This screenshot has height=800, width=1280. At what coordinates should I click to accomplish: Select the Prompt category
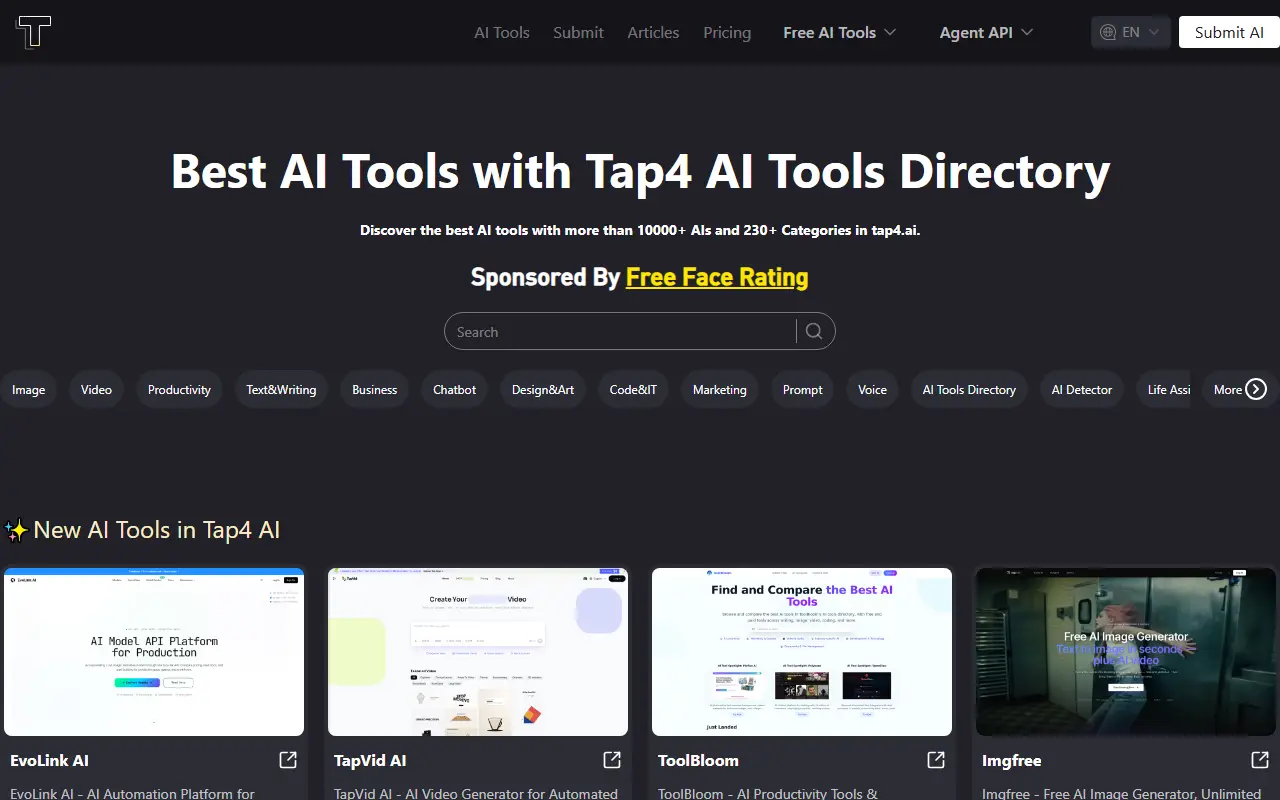pyautogui.click(x=803, y=390)
